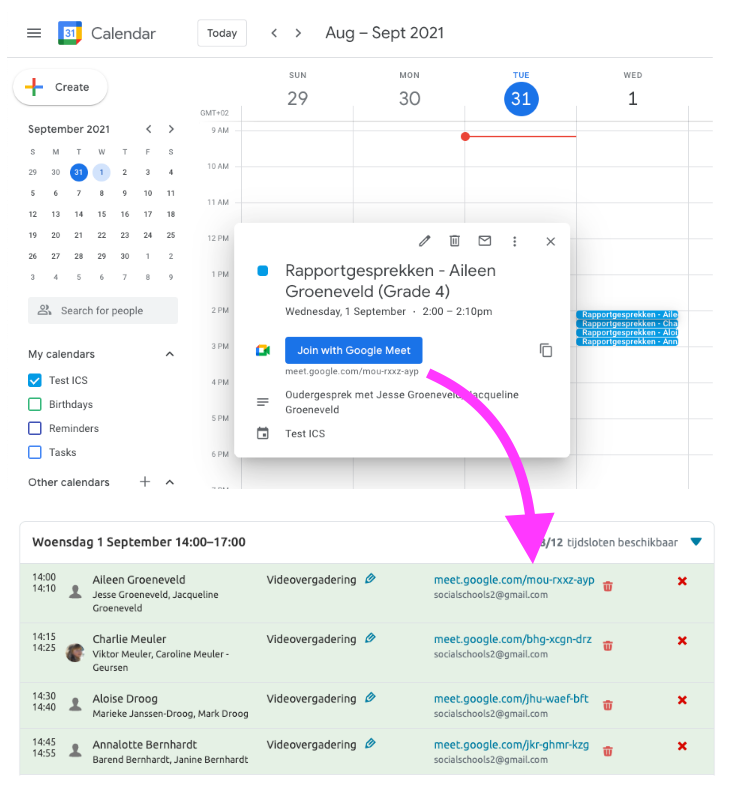Collapse the My calendars section
The image size is (732, 794).
pos(170,354)
